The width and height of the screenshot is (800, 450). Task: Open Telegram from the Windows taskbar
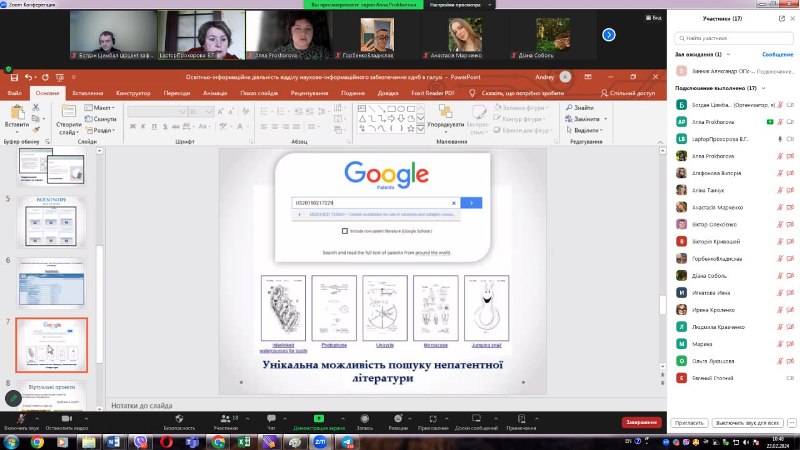[347, 441]
